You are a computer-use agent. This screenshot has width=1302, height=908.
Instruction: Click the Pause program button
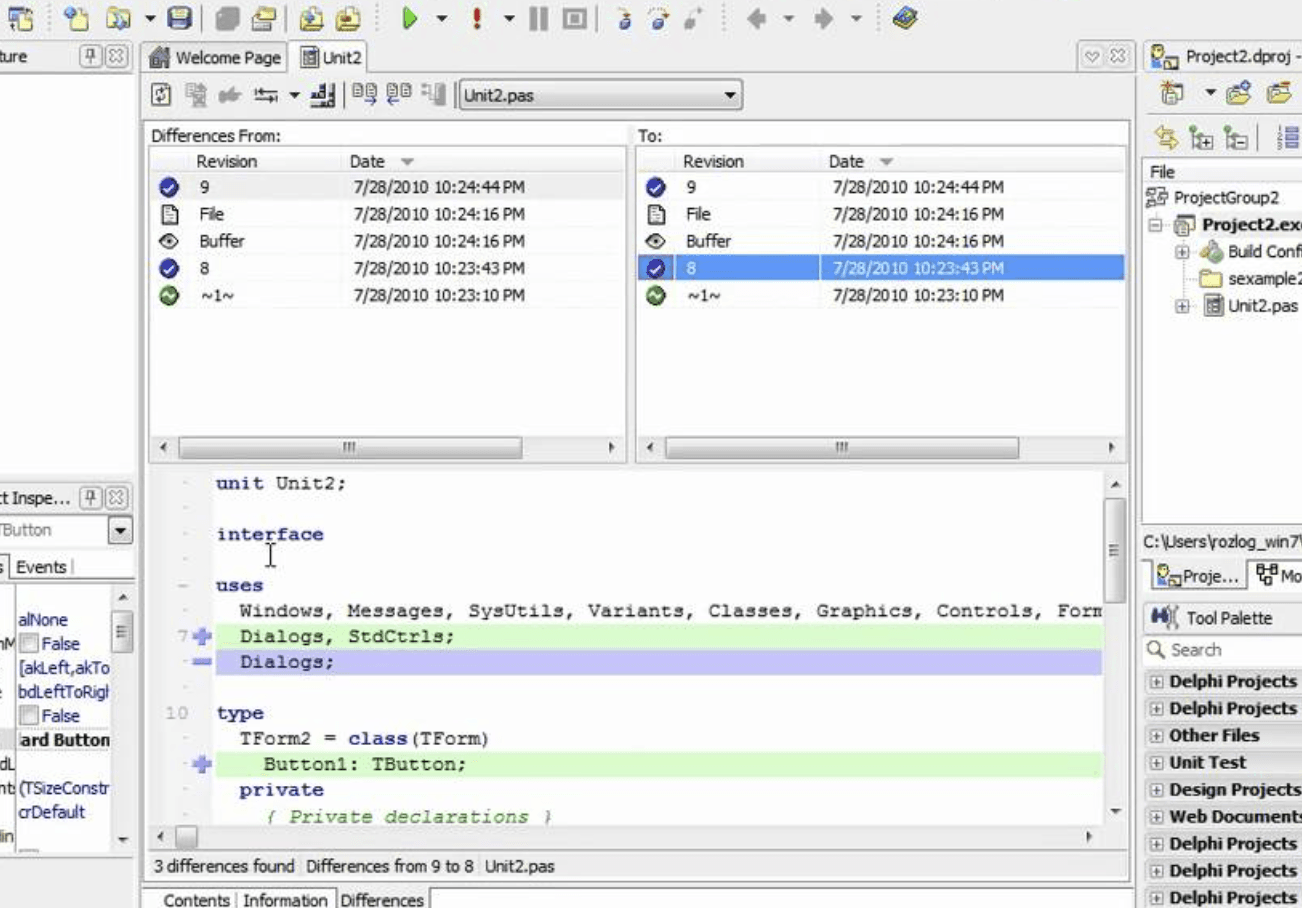[539, 18]
